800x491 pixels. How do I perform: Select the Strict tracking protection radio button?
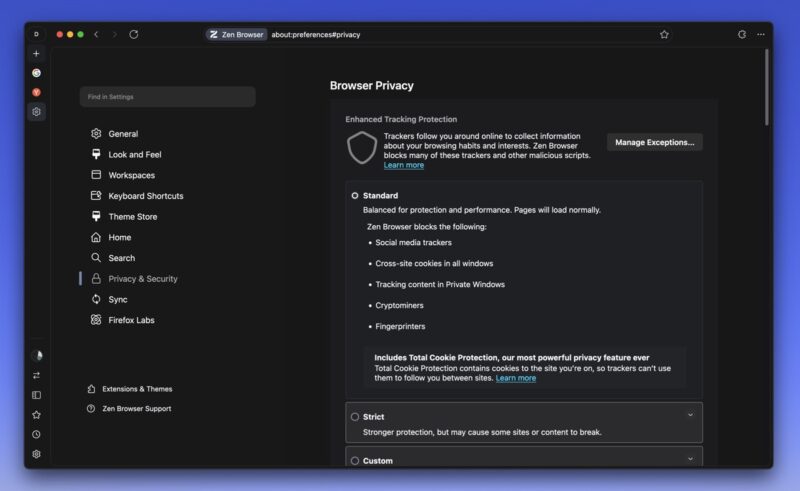(x=355, y=417)
